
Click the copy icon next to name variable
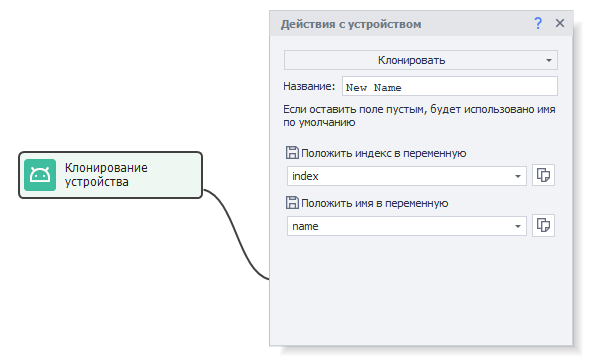(543, 226)
